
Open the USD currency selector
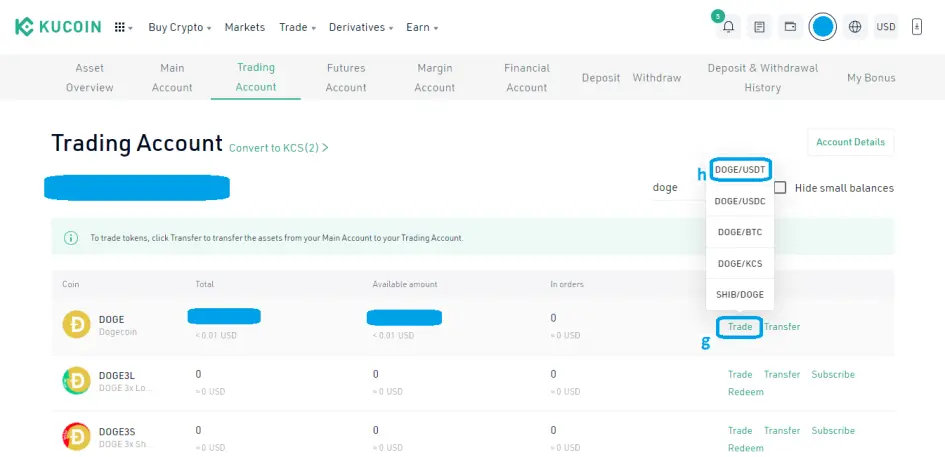(886, 27)
